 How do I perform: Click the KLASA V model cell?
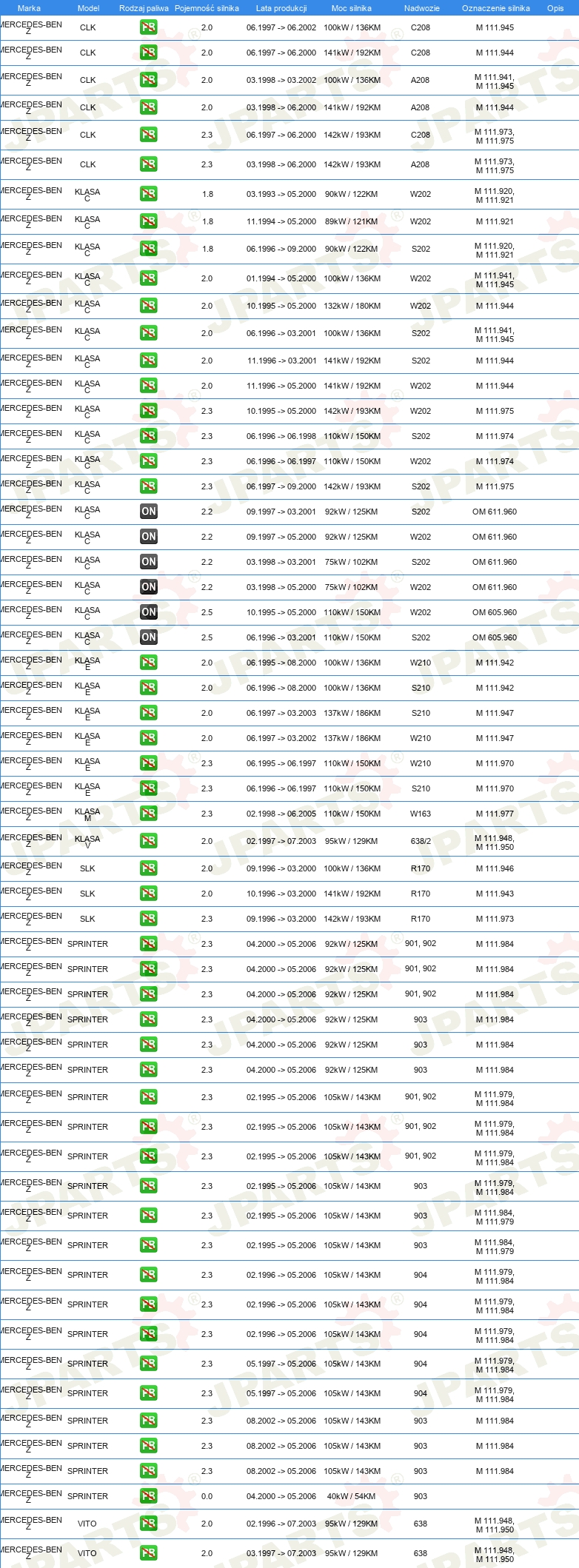click(x=87, y=842)
